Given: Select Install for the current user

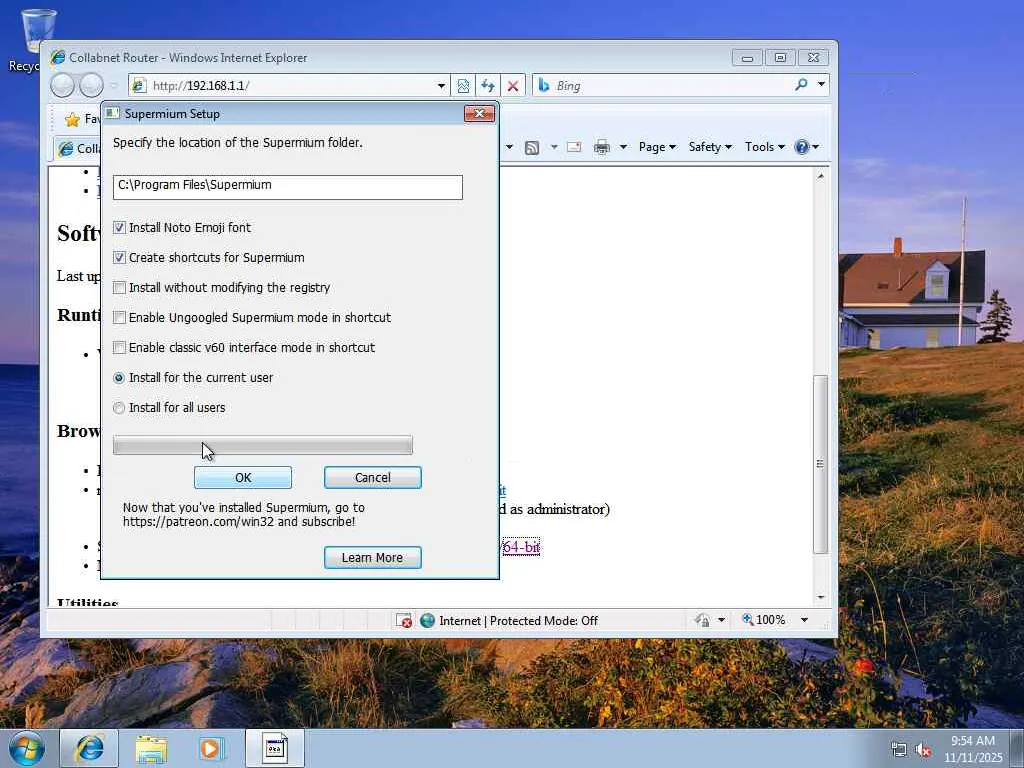Looking at the screenshot, I should [119, 377].
